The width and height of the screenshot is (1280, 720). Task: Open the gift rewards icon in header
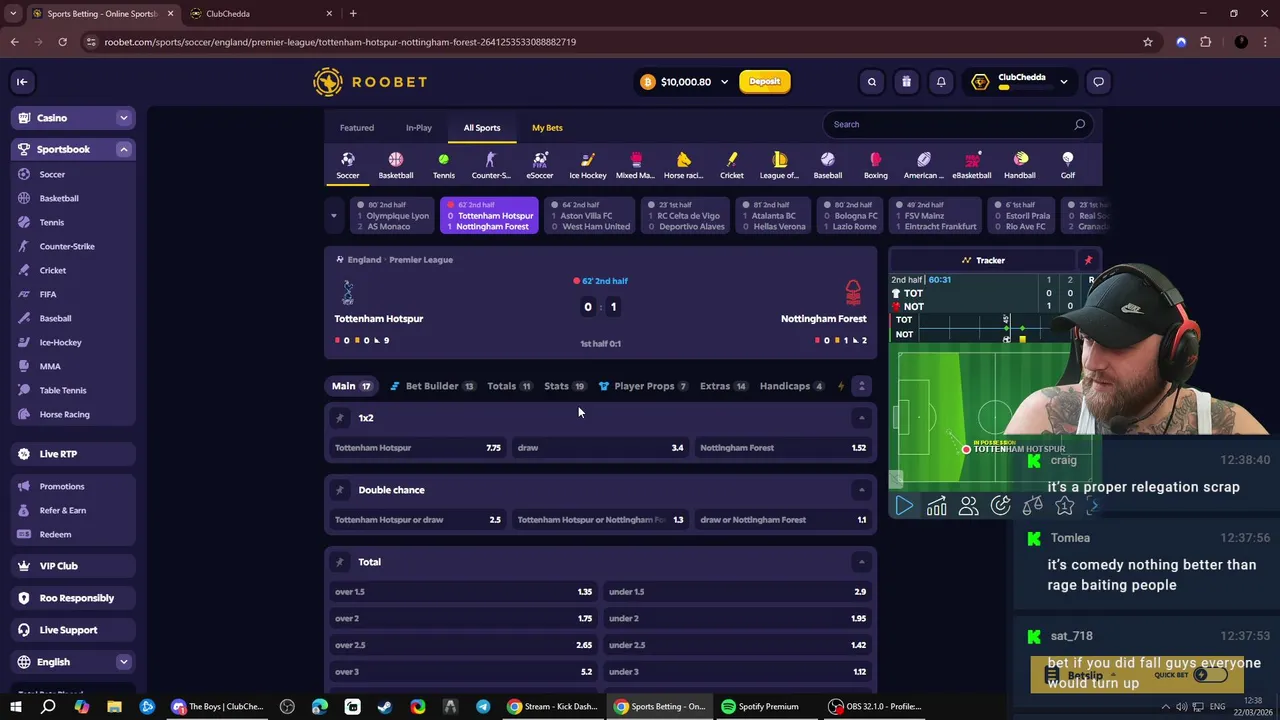(x=906, y=82)
